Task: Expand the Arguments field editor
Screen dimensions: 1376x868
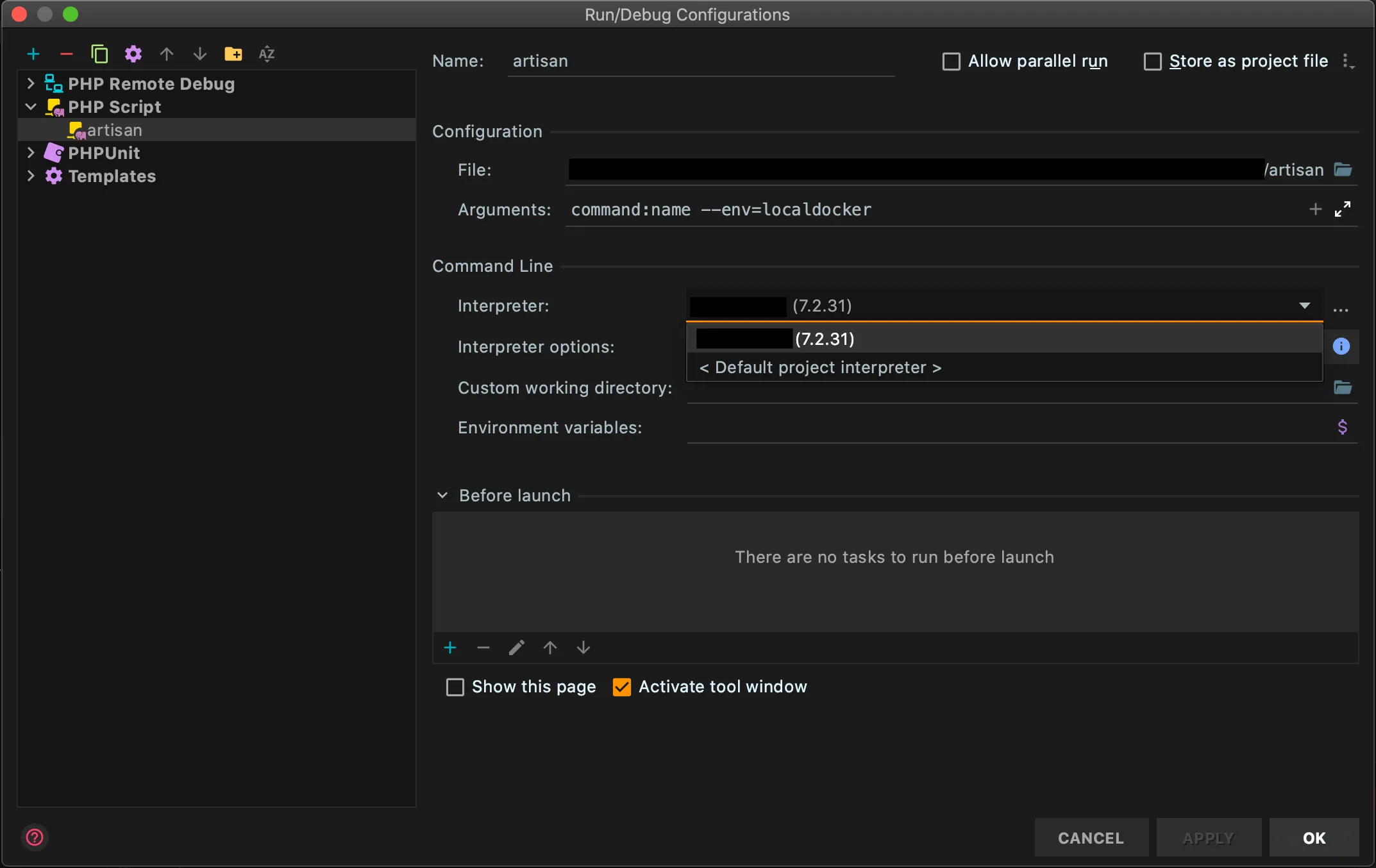Action: tap(1343, 210)
